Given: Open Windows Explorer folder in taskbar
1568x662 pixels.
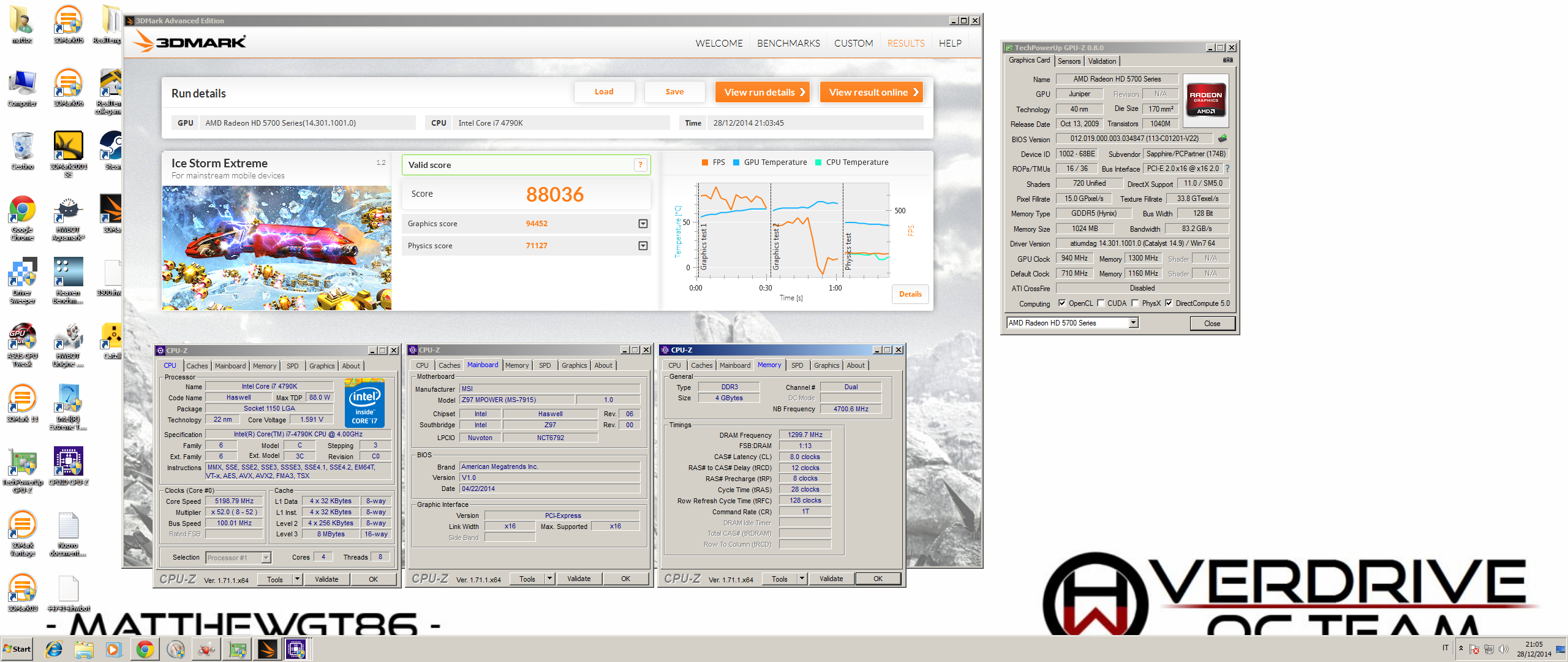Looking at the screenshot, I should 84,649.
